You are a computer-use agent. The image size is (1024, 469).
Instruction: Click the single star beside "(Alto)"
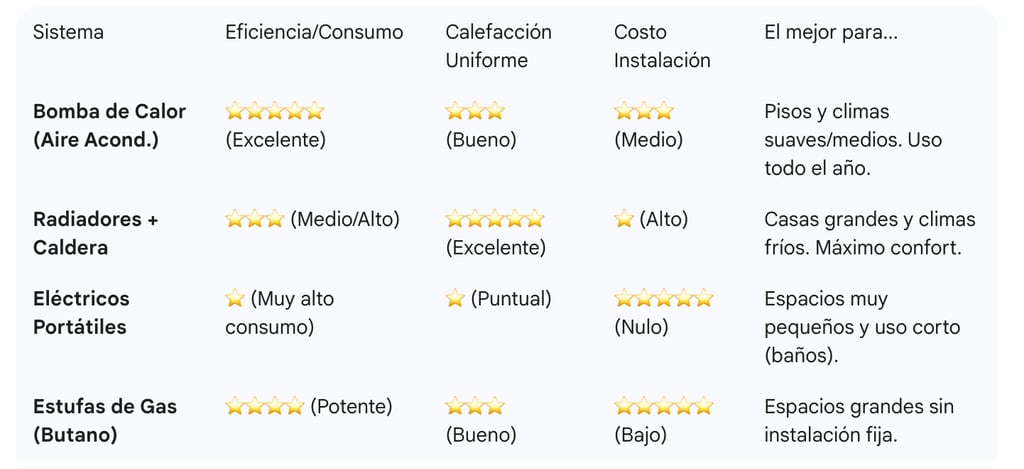point(624,219)
